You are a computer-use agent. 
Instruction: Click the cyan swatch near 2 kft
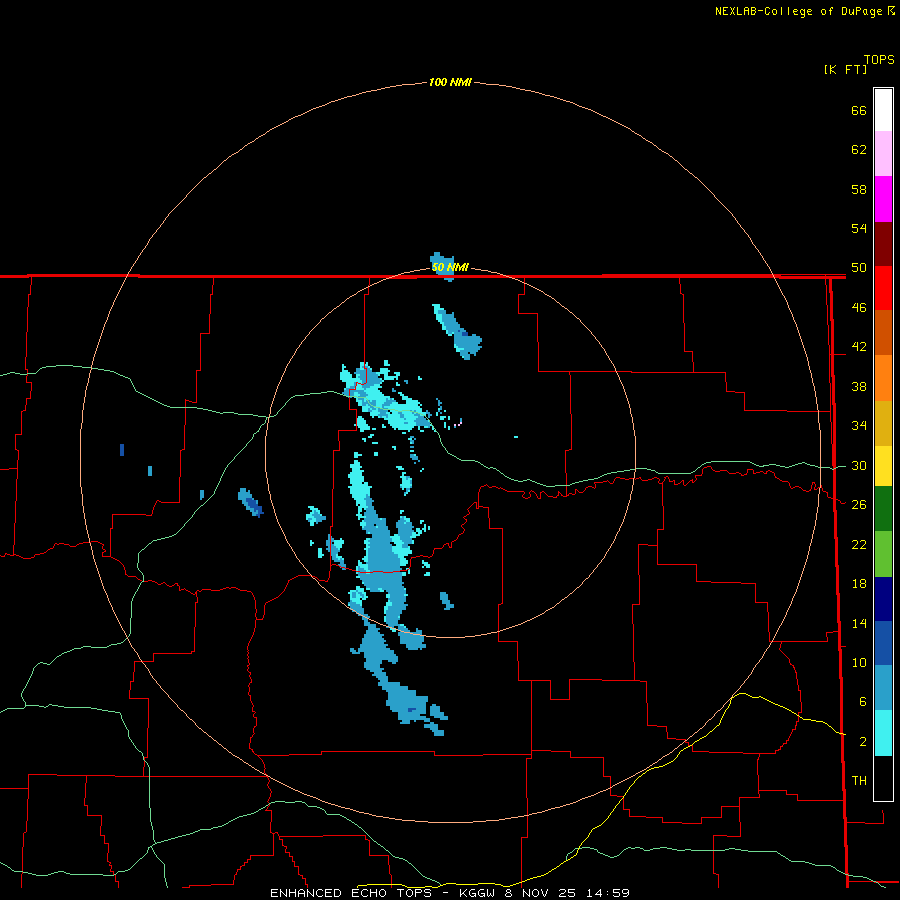click(x=883, y=733)
